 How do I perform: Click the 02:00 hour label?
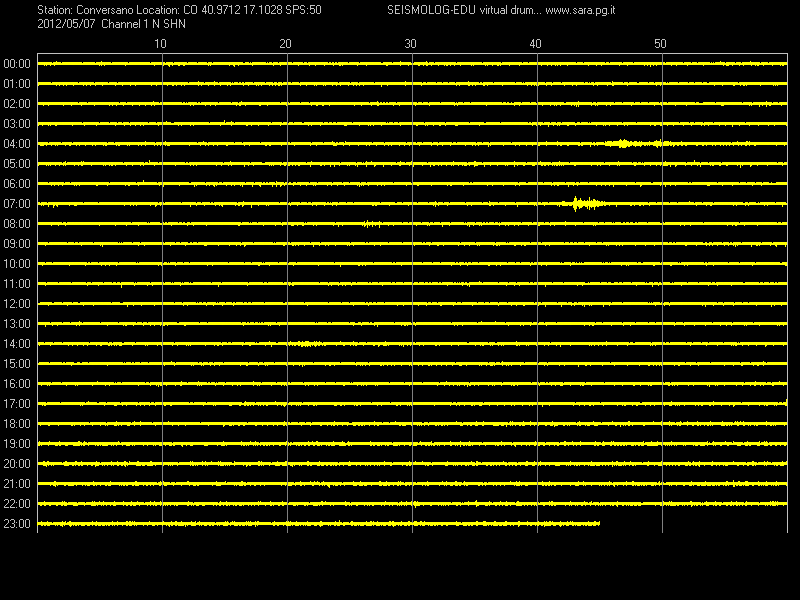(17, 104)
